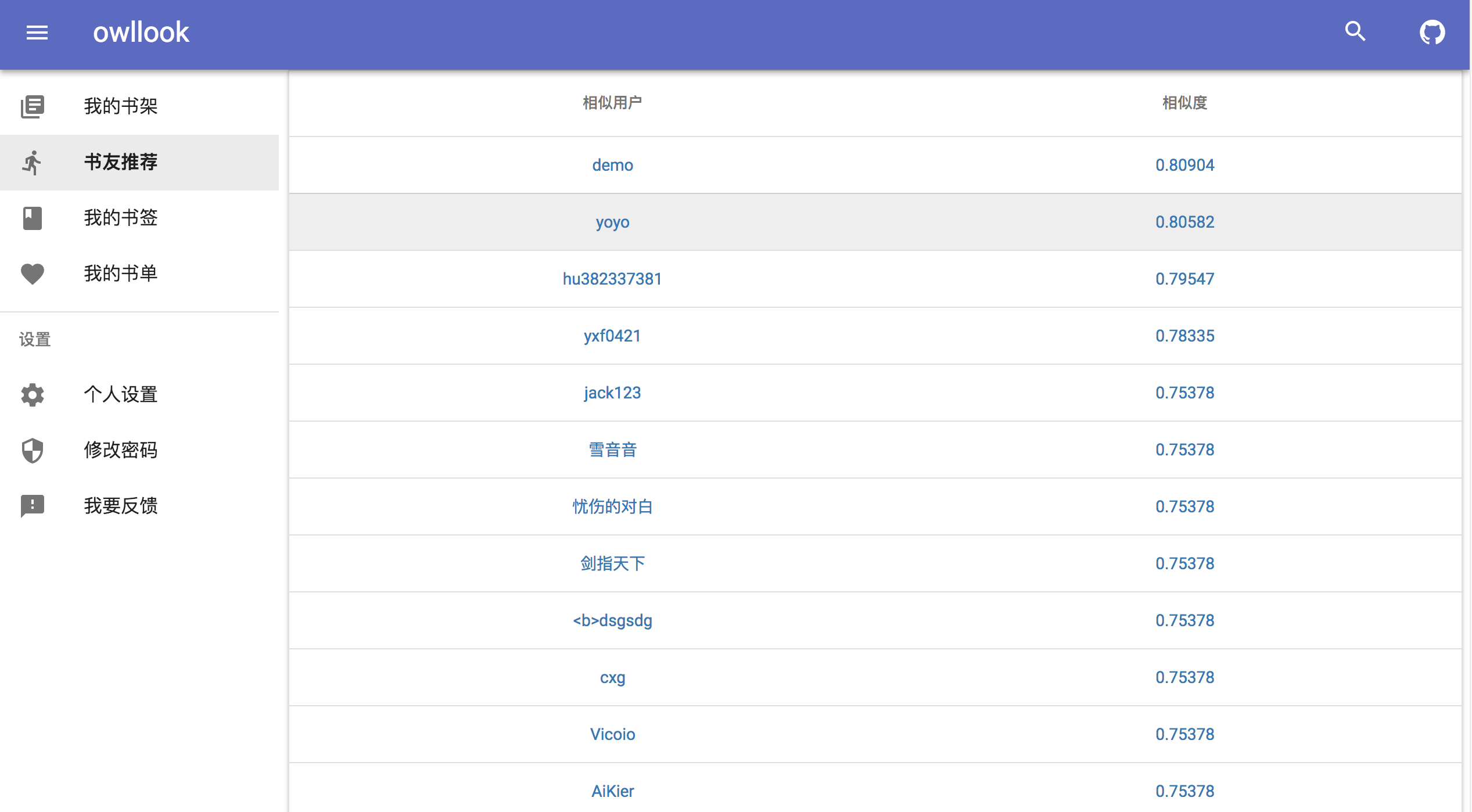
Task: Go to 我的书架 in the sidebar
Action: (x=121, y=106)
